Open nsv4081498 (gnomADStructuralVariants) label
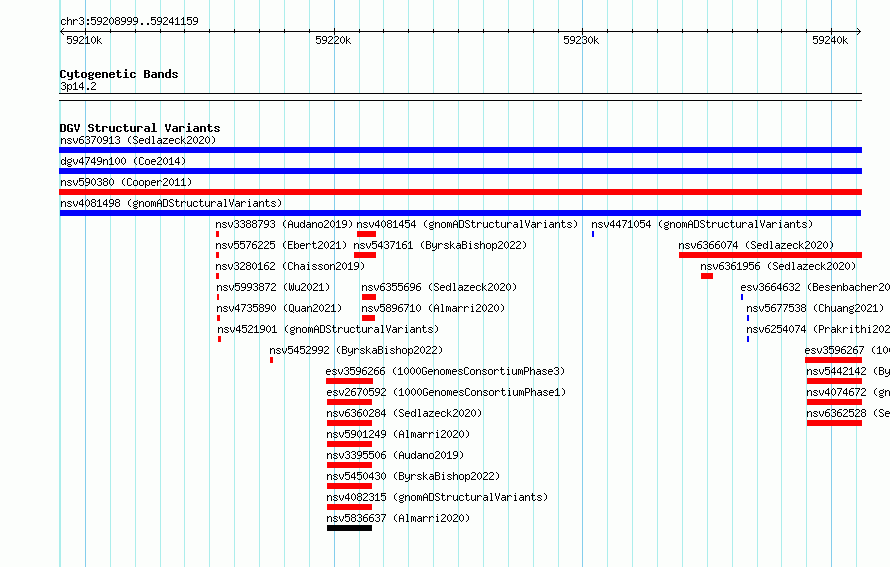The height and width of the screenshot is (567, 890). [x=171, y=203]
